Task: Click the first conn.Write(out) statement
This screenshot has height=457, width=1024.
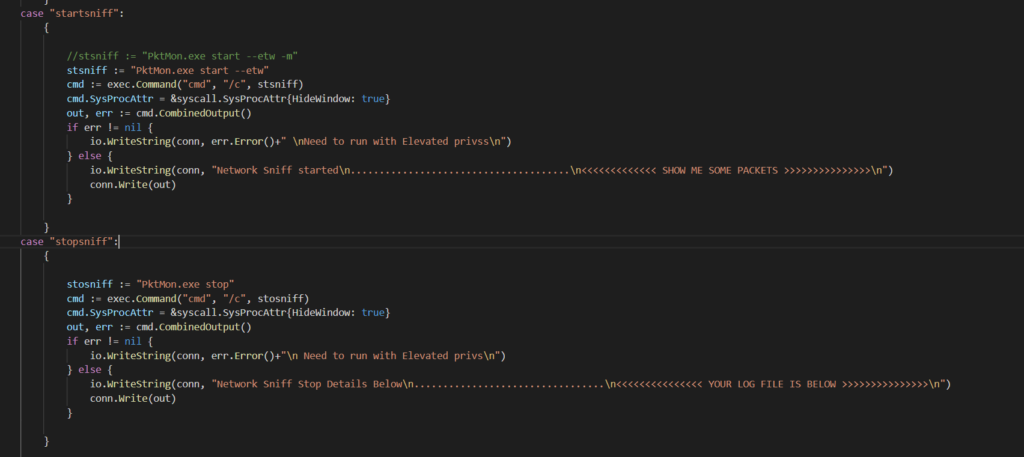Action: [x=133, y=185]
